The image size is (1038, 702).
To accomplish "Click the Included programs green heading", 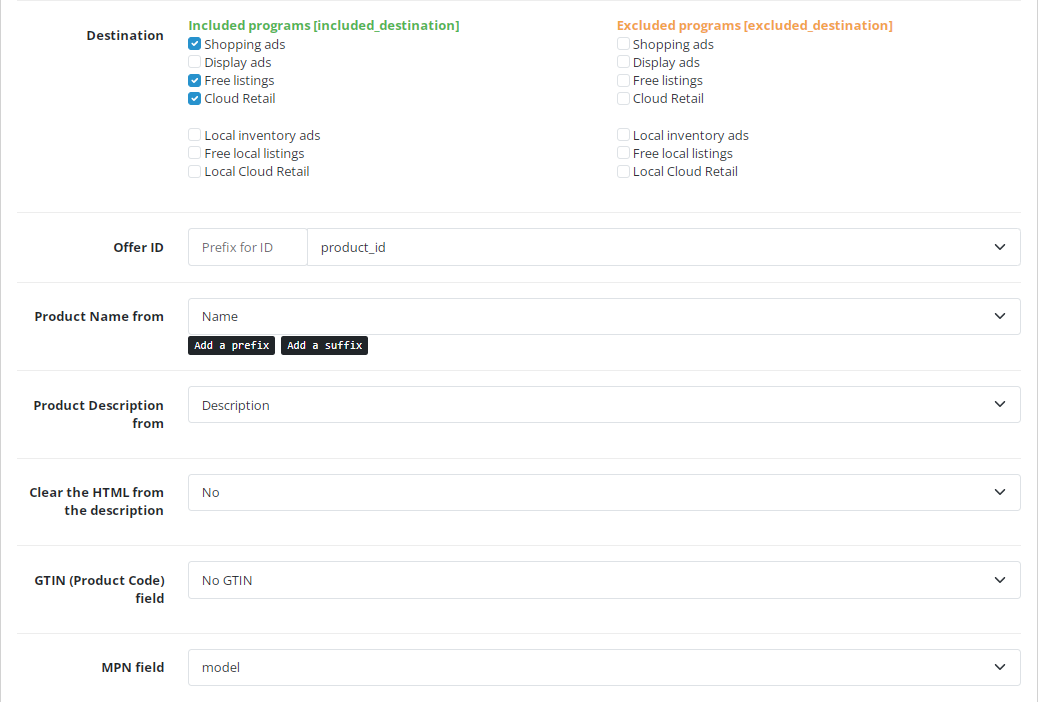I will pos(324,25).
